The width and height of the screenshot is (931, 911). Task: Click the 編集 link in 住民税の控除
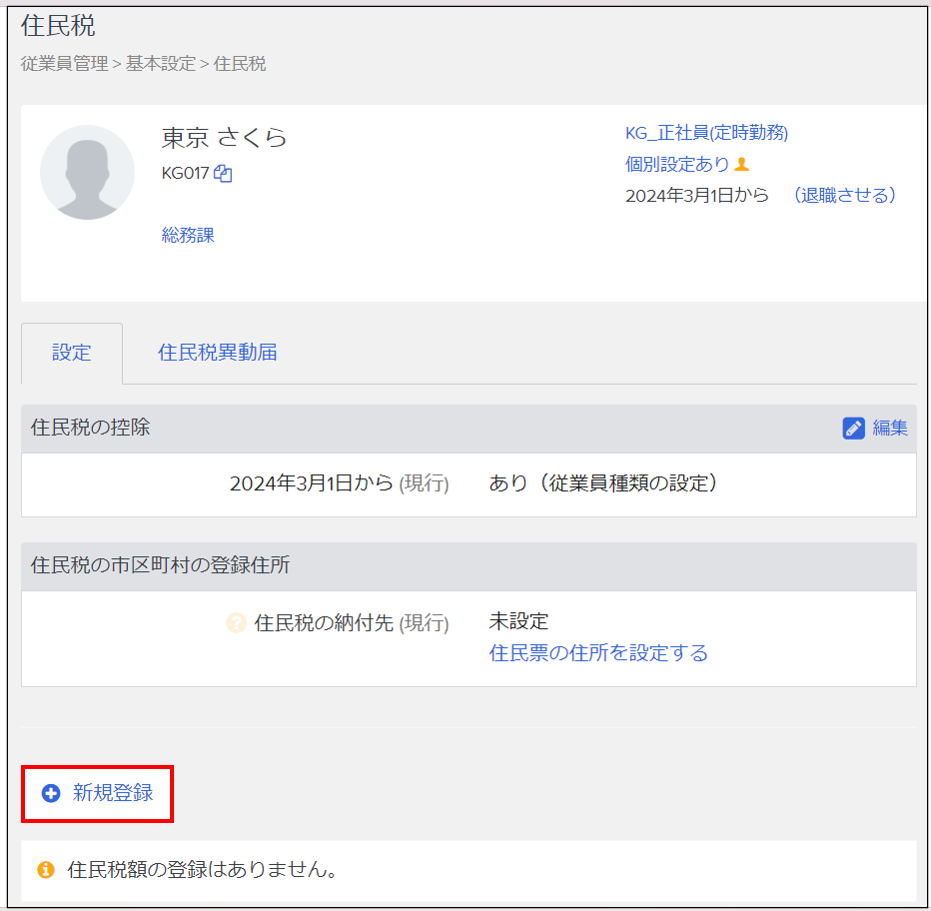click(889, 428)
